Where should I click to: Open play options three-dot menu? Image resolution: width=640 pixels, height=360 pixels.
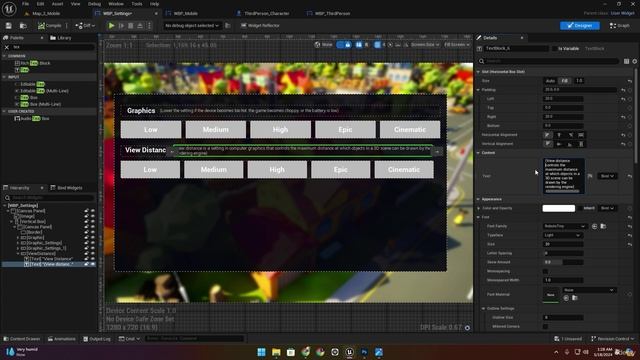(x=149, y=25)
